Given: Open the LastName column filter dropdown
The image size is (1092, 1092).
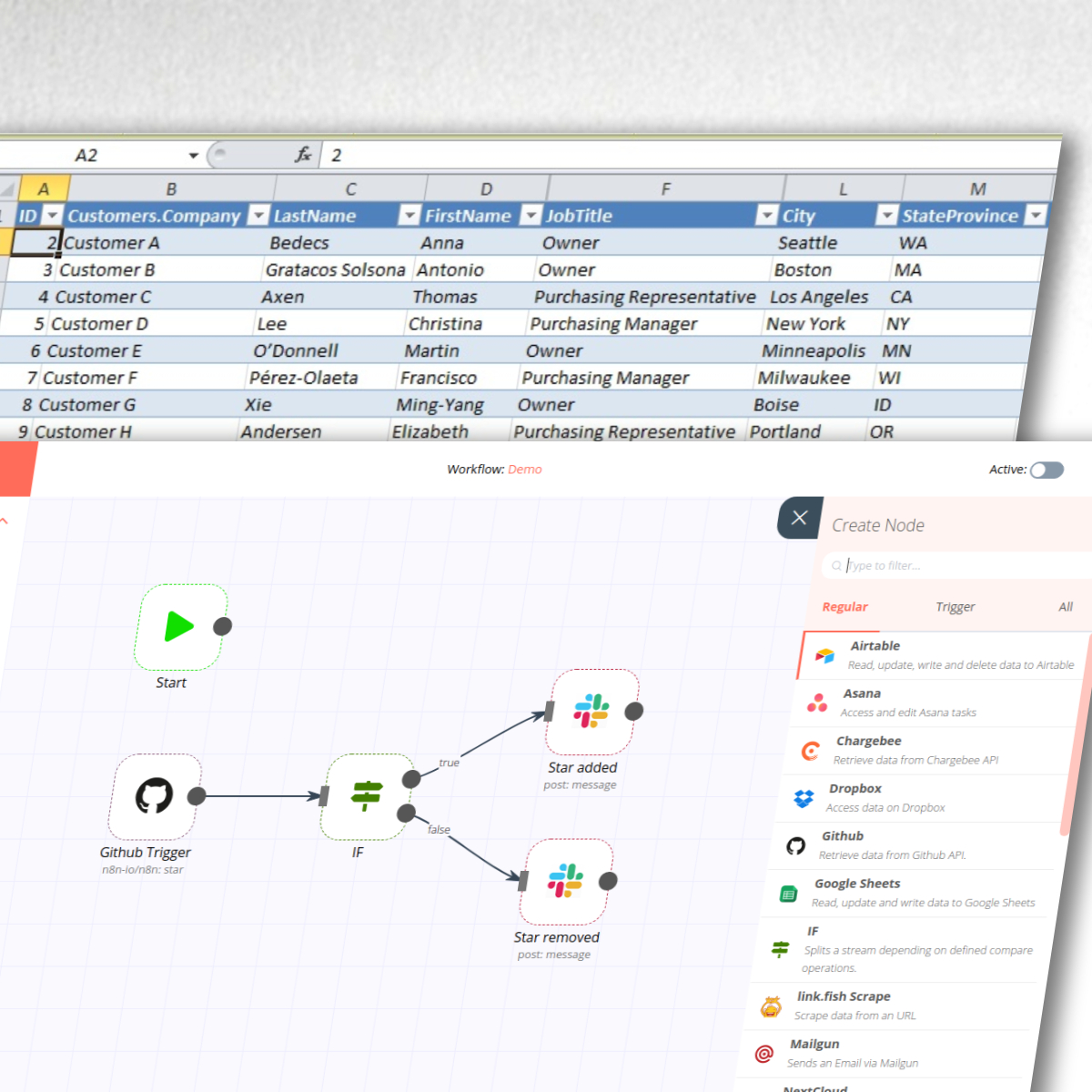Looking at the screenshot, I should pyautogui.click(x=409, y=216).
